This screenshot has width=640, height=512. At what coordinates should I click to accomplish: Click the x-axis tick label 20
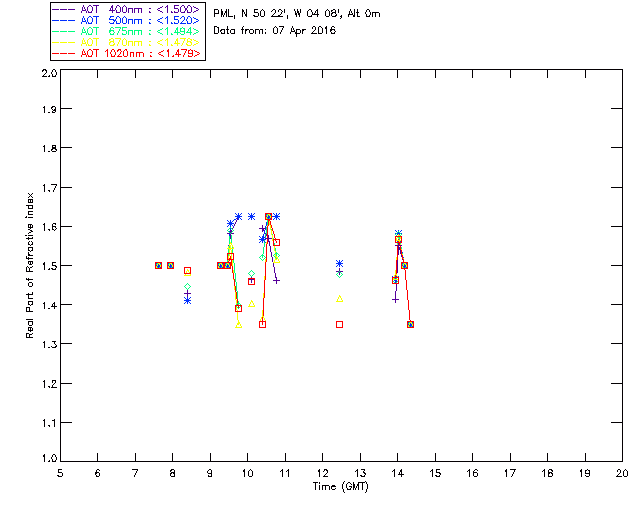point(622,473)
